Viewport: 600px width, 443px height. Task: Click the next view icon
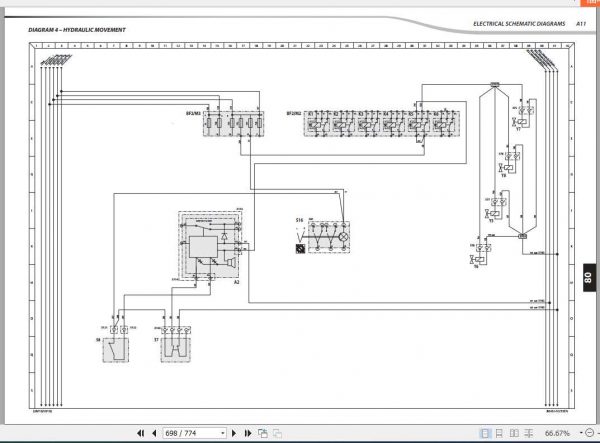(x=277, y=433)
